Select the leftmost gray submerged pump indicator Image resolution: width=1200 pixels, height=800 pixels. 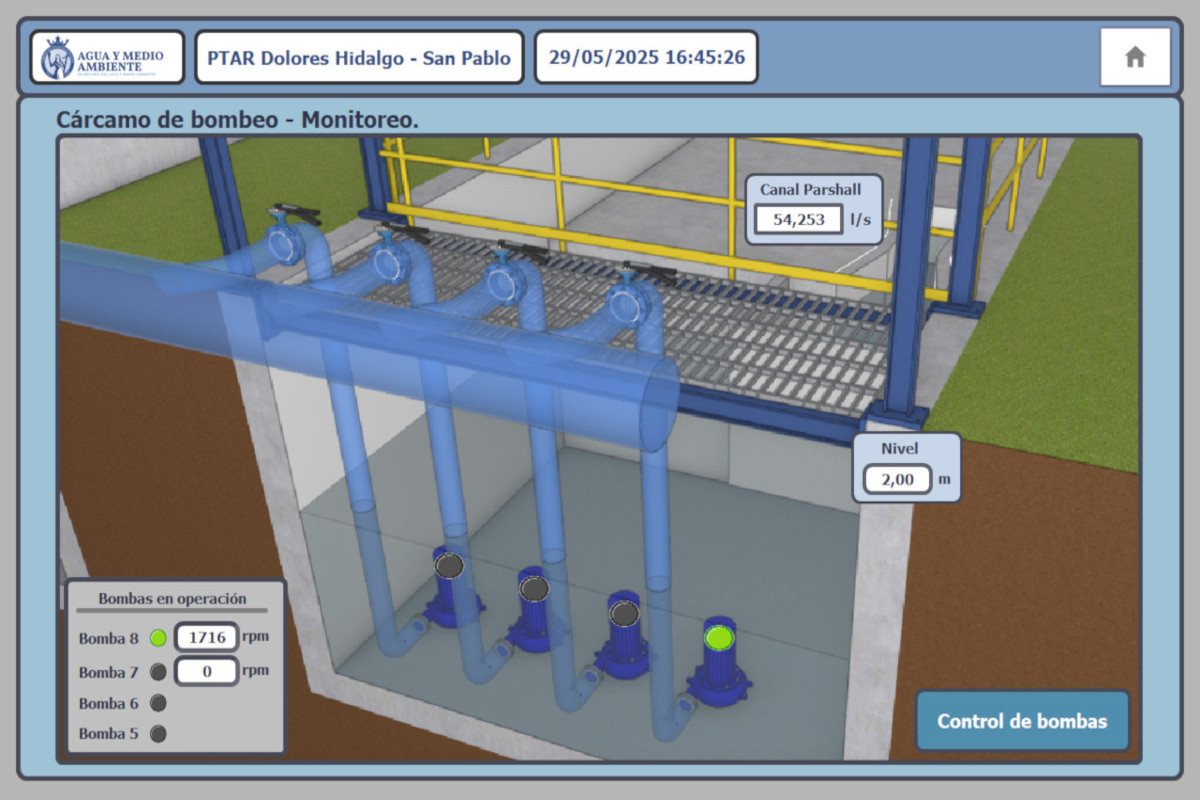point(449,566)
